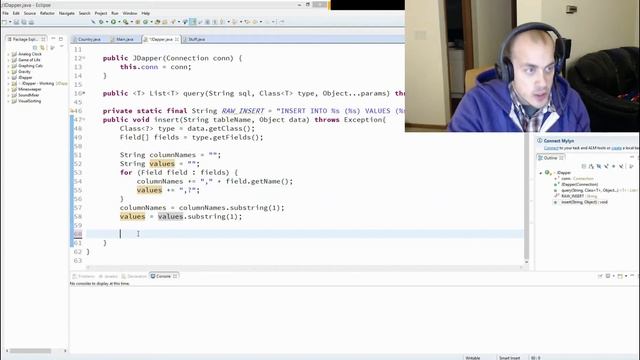
Task: Expand the Game of Life project
Action: 8,60
